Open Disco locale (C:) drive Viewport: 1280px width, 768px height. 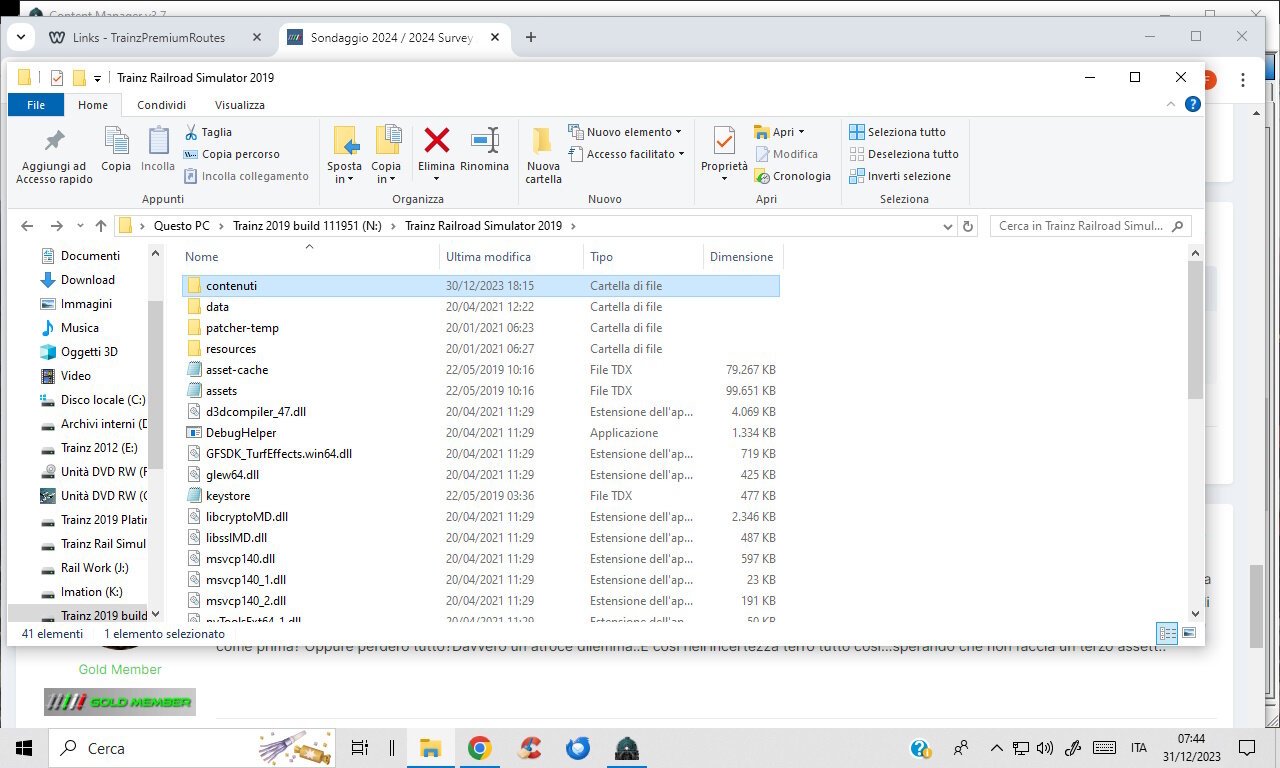93,400
